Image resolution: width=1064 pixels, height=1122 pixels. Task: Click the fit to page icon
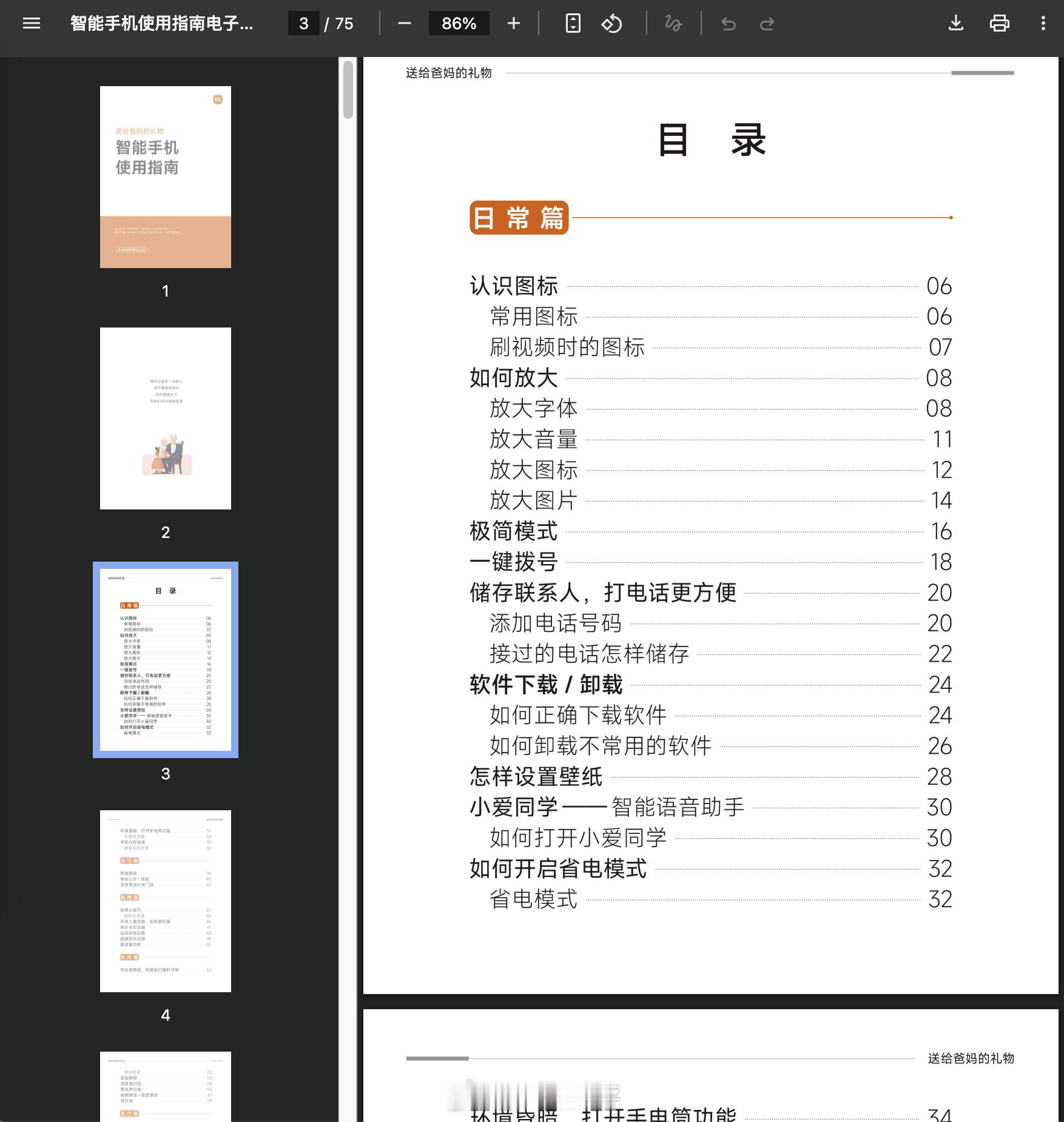pyautogui.click(x=573, y=24)
